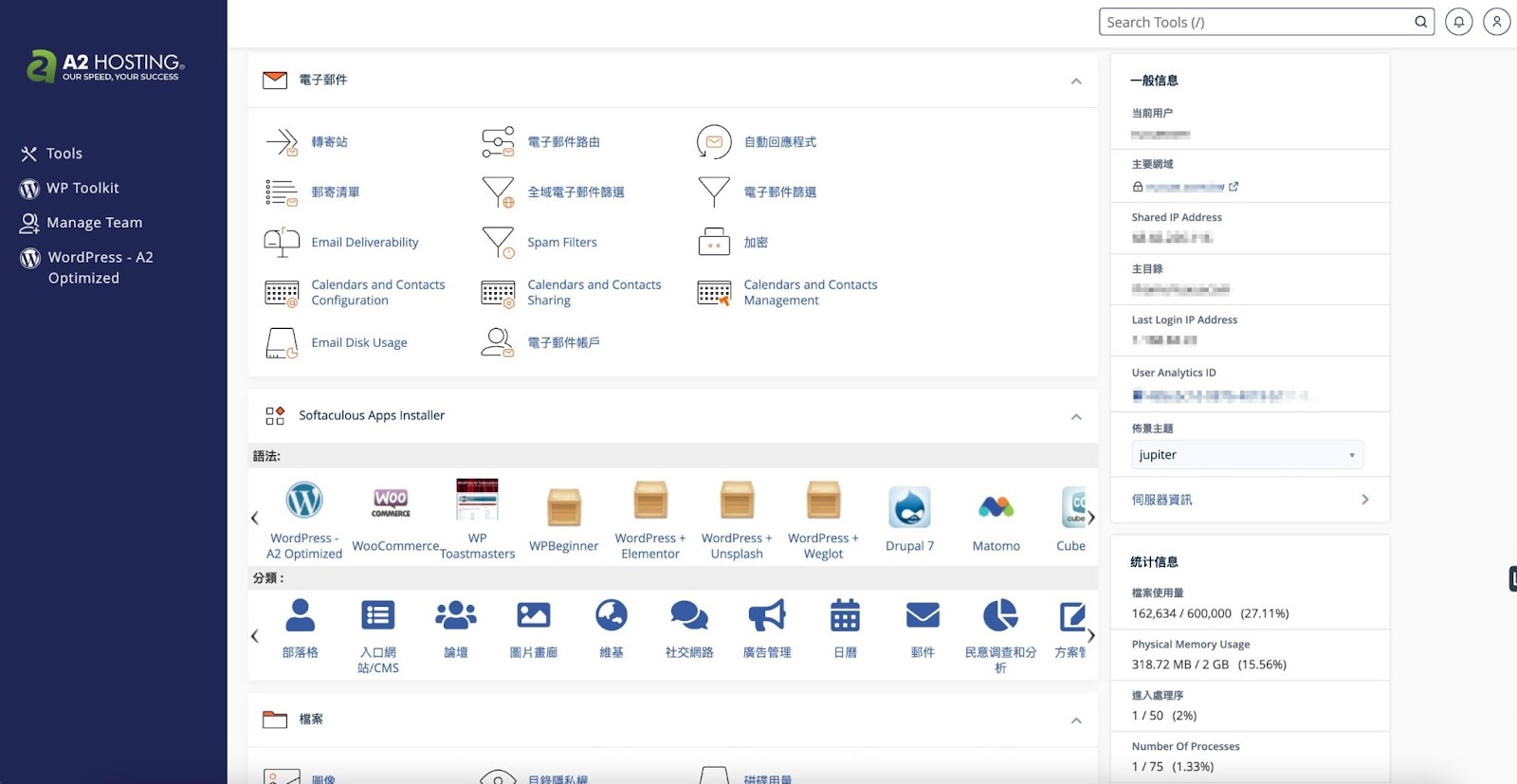Open the 電子郵件帳戶 email accounts icon
This screenshot has width=1517, height=784.
(x=498, y=343)
